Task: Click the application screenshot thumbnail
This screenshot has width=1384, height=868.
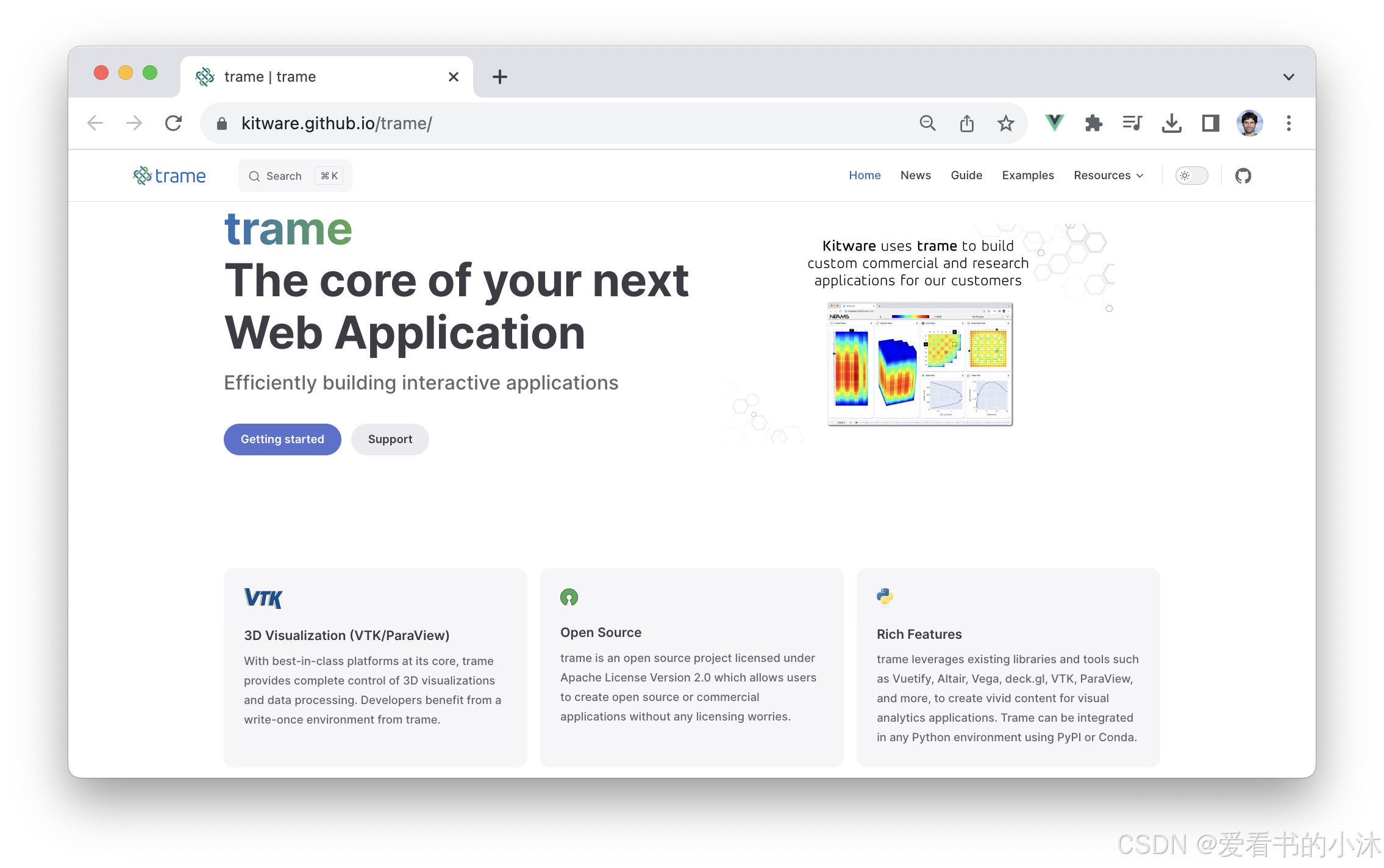Action: (x=920, y=364)
